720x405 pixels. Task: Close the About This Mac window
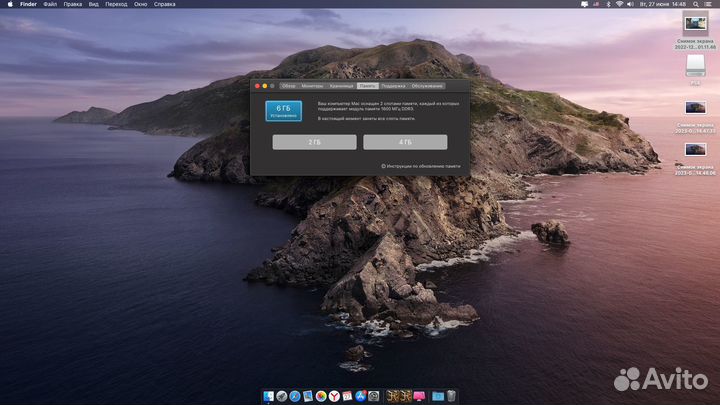click(x=257, y=86)
